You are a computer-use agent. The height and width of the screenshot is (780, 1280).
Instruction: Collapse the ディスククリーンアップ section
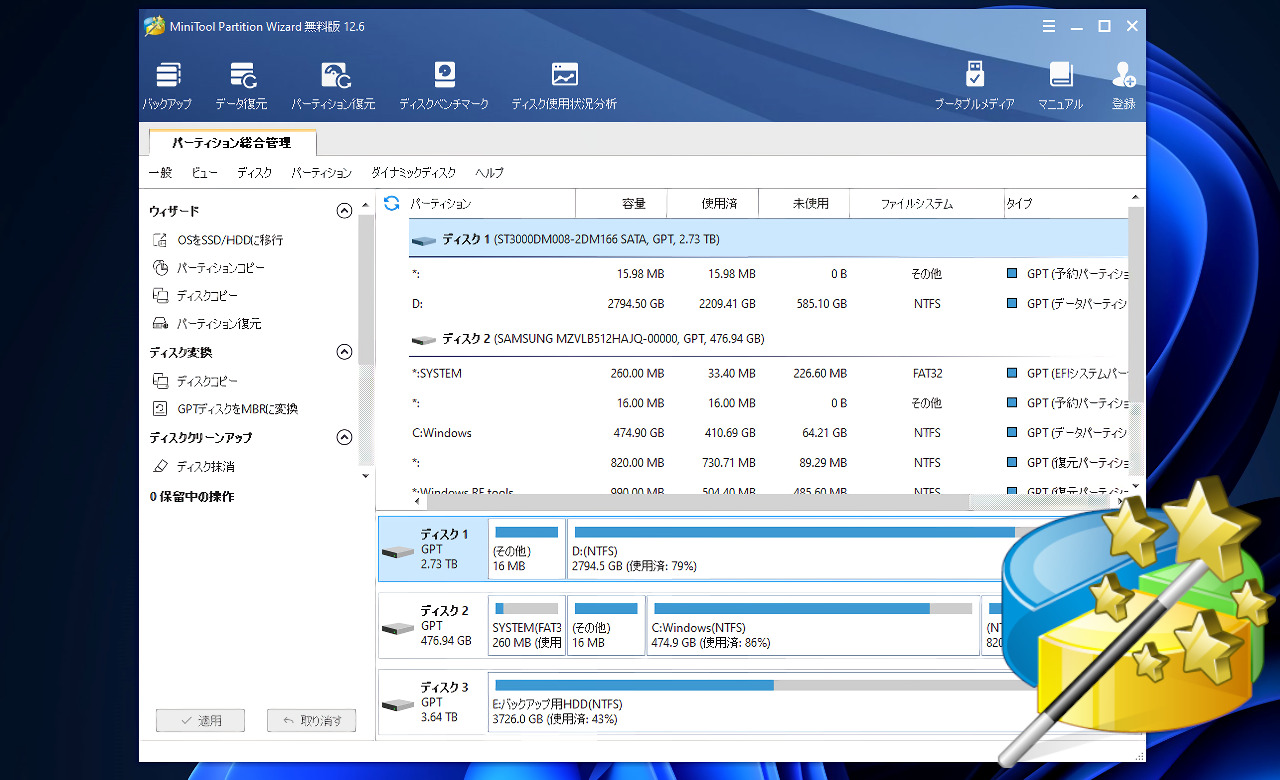(344, 437)
